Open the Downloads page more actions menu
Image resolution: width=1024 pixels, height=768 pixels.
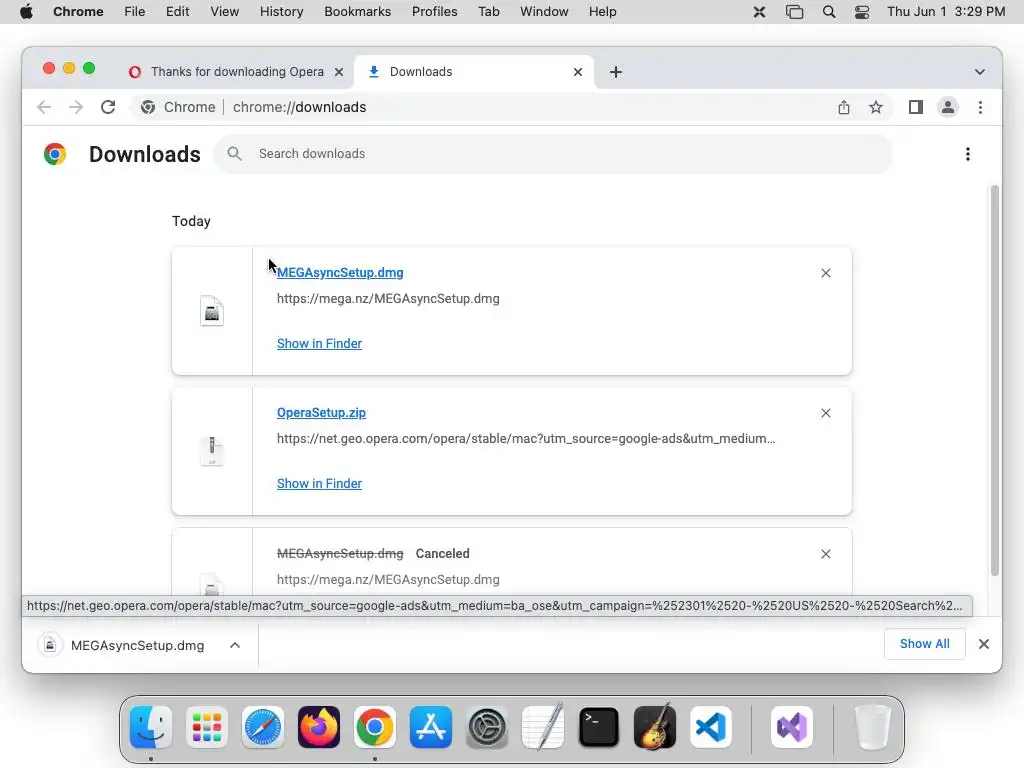point(968,154)
